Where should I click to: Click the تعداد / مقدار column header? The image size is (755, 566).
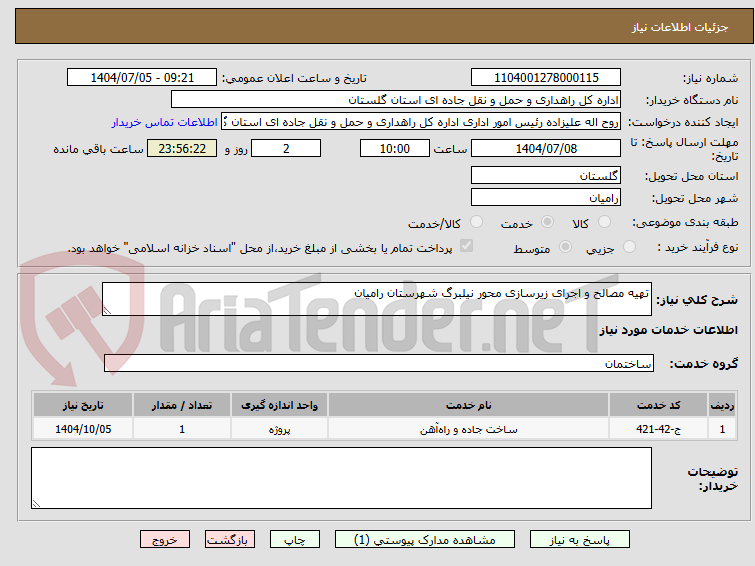click(x=182, y=405)
